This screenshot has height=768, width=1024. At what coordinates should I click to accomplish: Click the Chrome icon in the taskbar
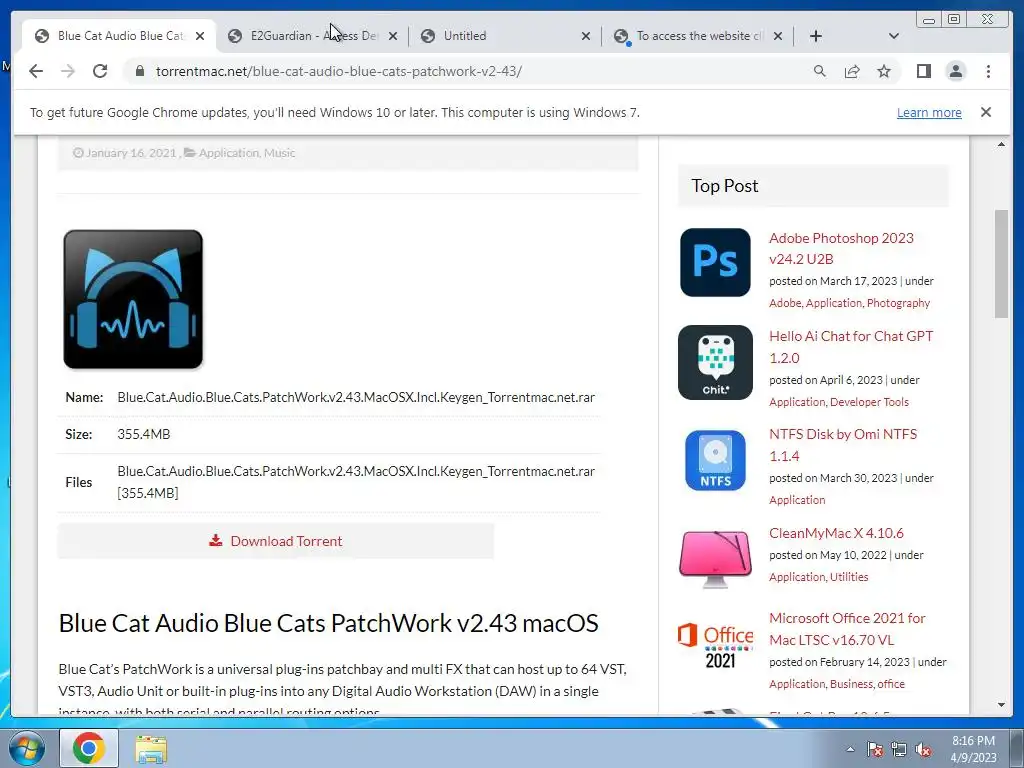(89, 748)
